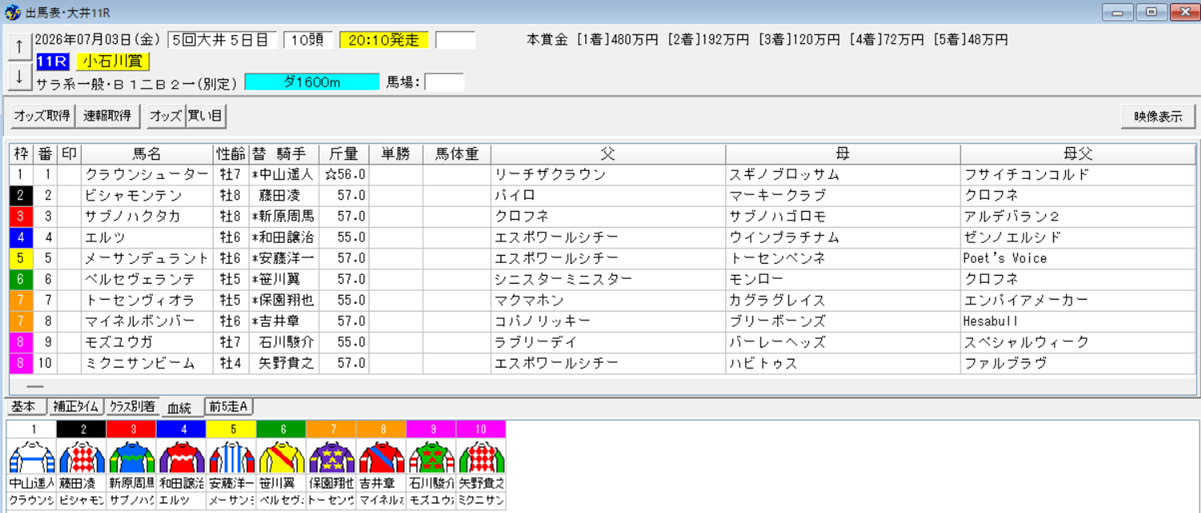Click the 10頭 field
1201x513 pixels.
pos(307,41)
